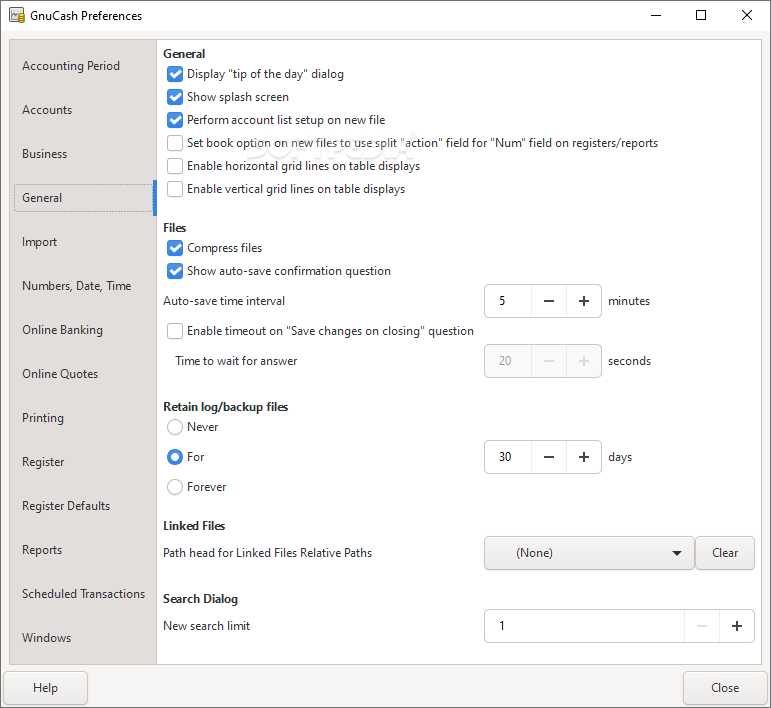Click the New search limit value field
Screen dimensions: 771x708
(x=584, y=626)
